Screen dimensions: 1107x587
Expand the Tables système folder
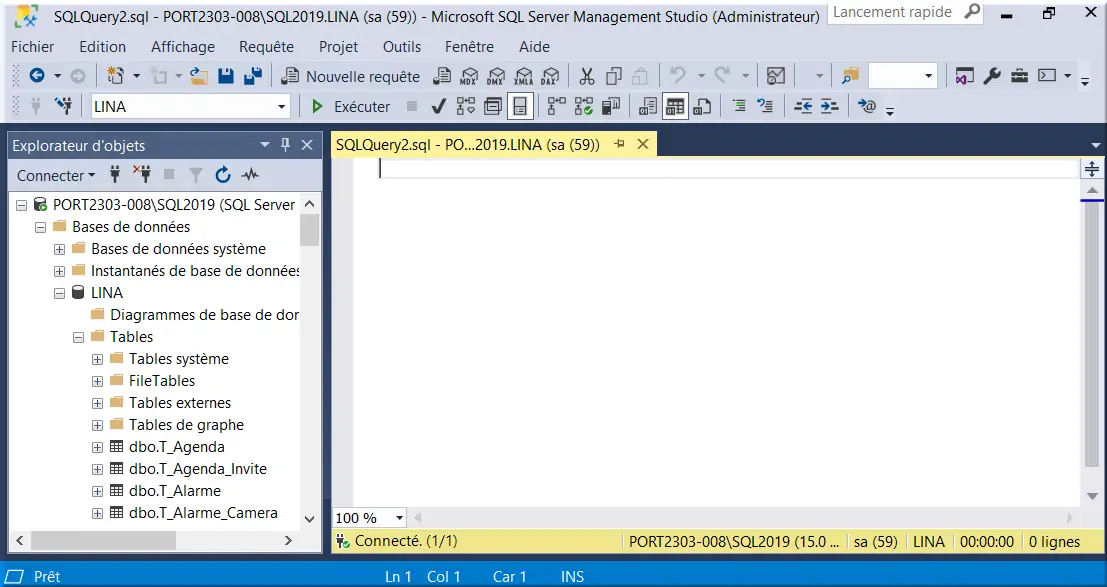(97, 360)
